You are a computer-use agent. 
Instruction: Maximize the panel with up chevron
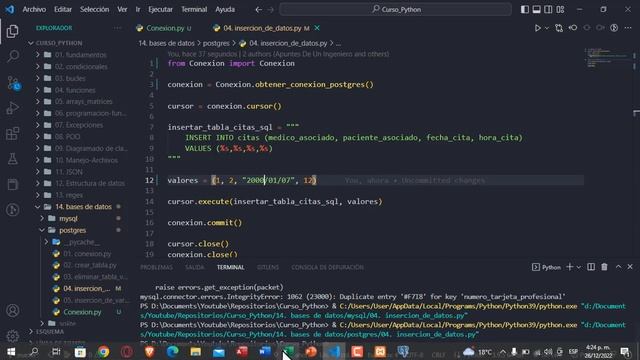(x=618, y=267)
